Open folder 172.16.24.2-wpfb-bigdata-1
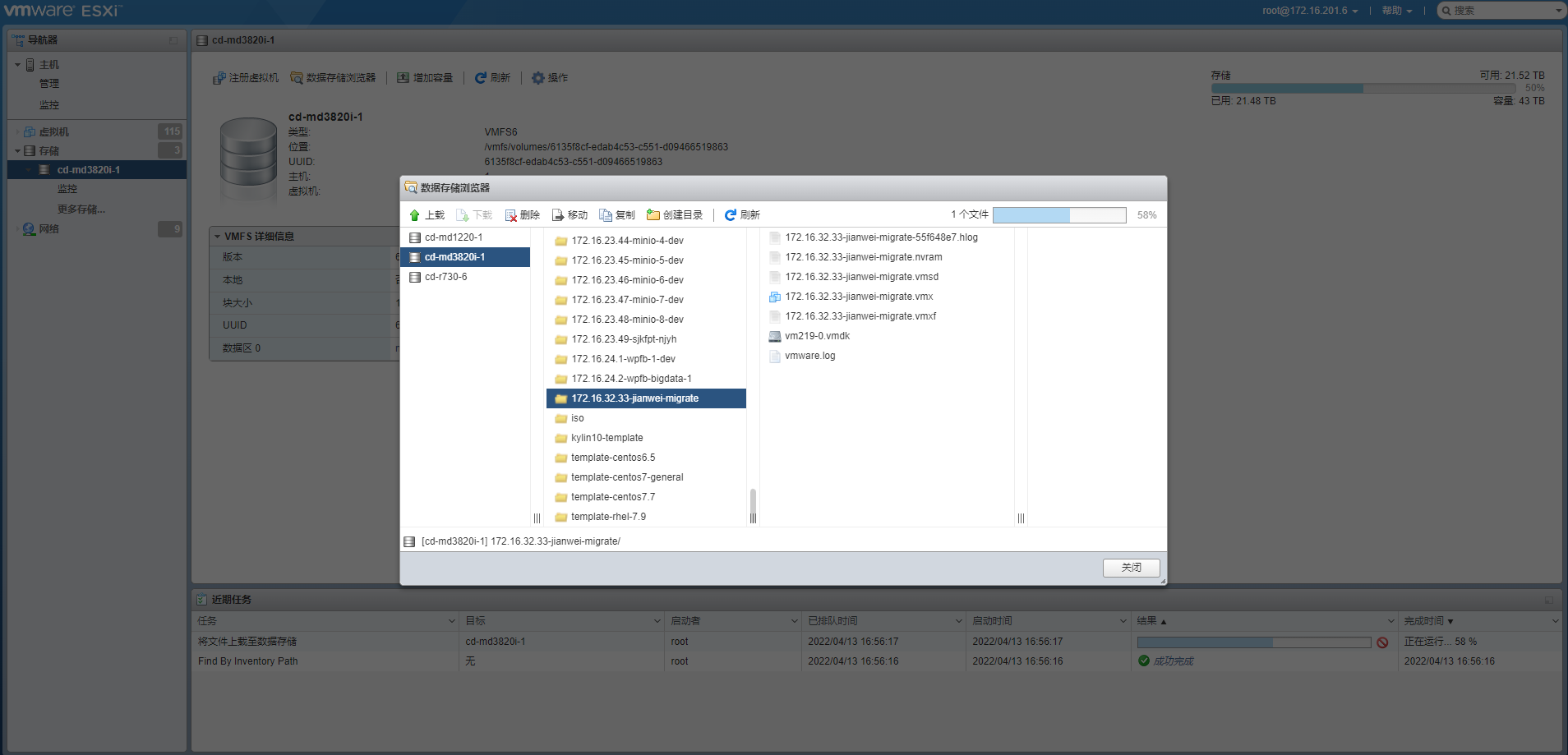This screenshot has height=755, width=1568. click(646, 379)
